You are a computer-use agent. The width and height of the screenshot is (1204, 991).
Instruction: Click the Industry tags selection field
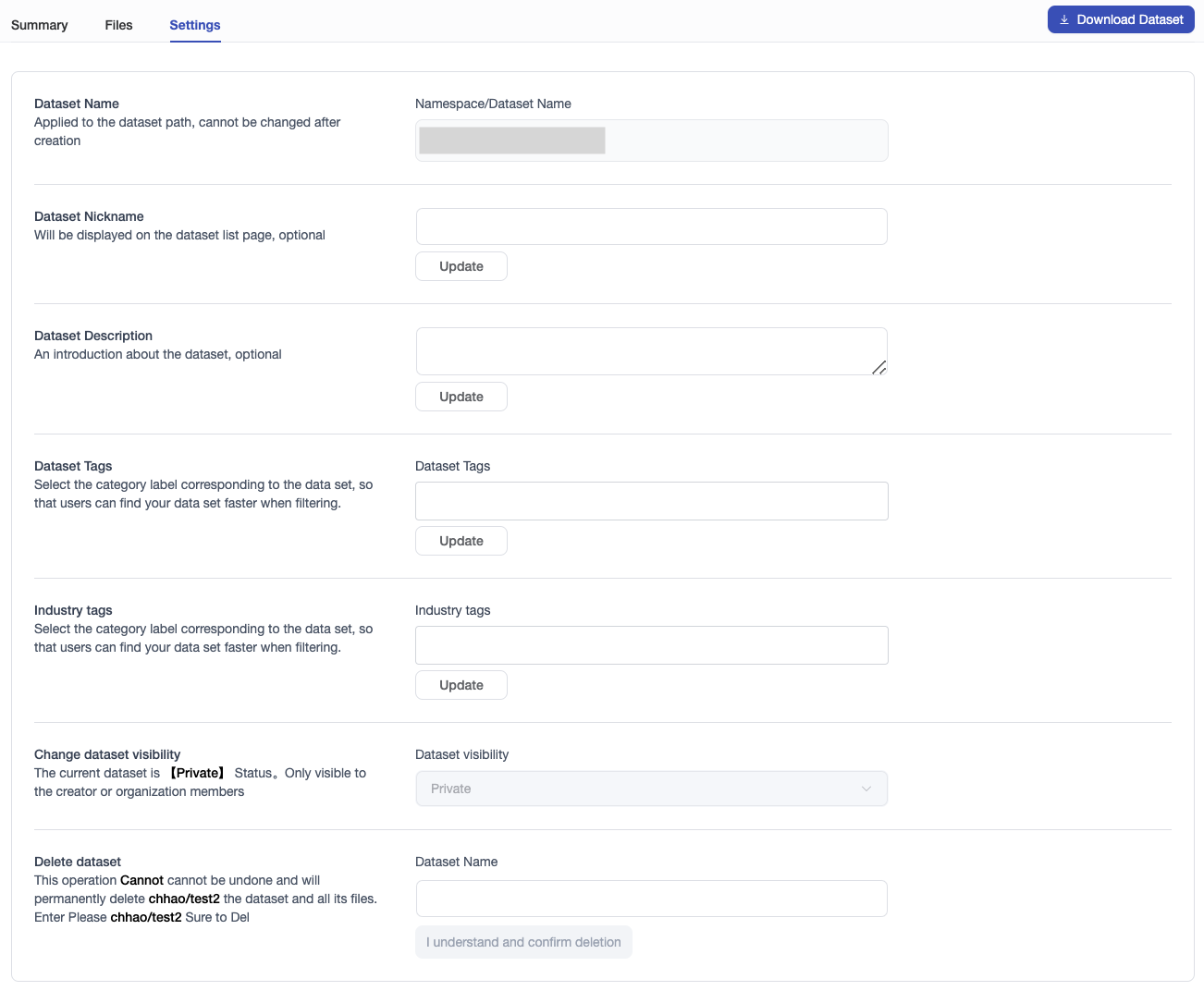651,645
